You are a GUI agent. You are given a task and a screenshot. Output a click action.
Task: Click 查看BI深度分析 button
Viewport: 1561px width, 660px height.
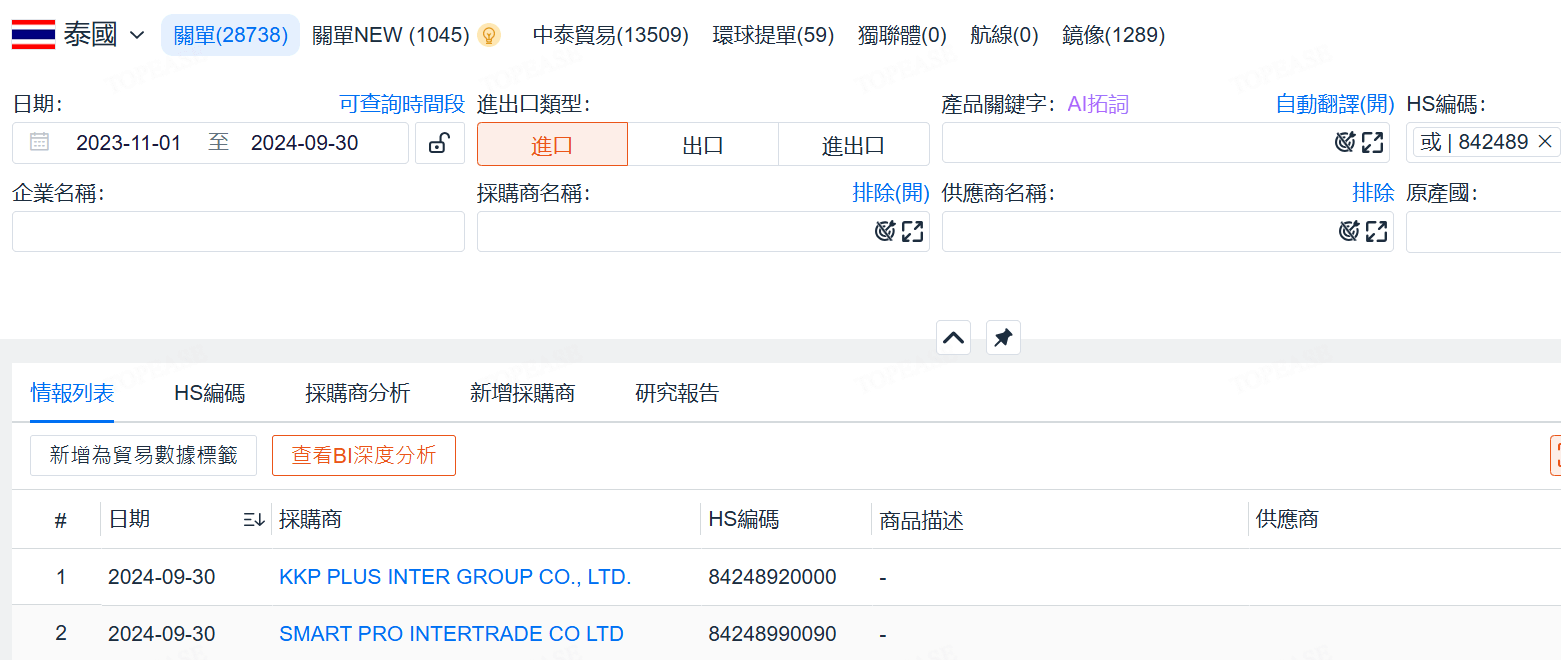point(364,455)
